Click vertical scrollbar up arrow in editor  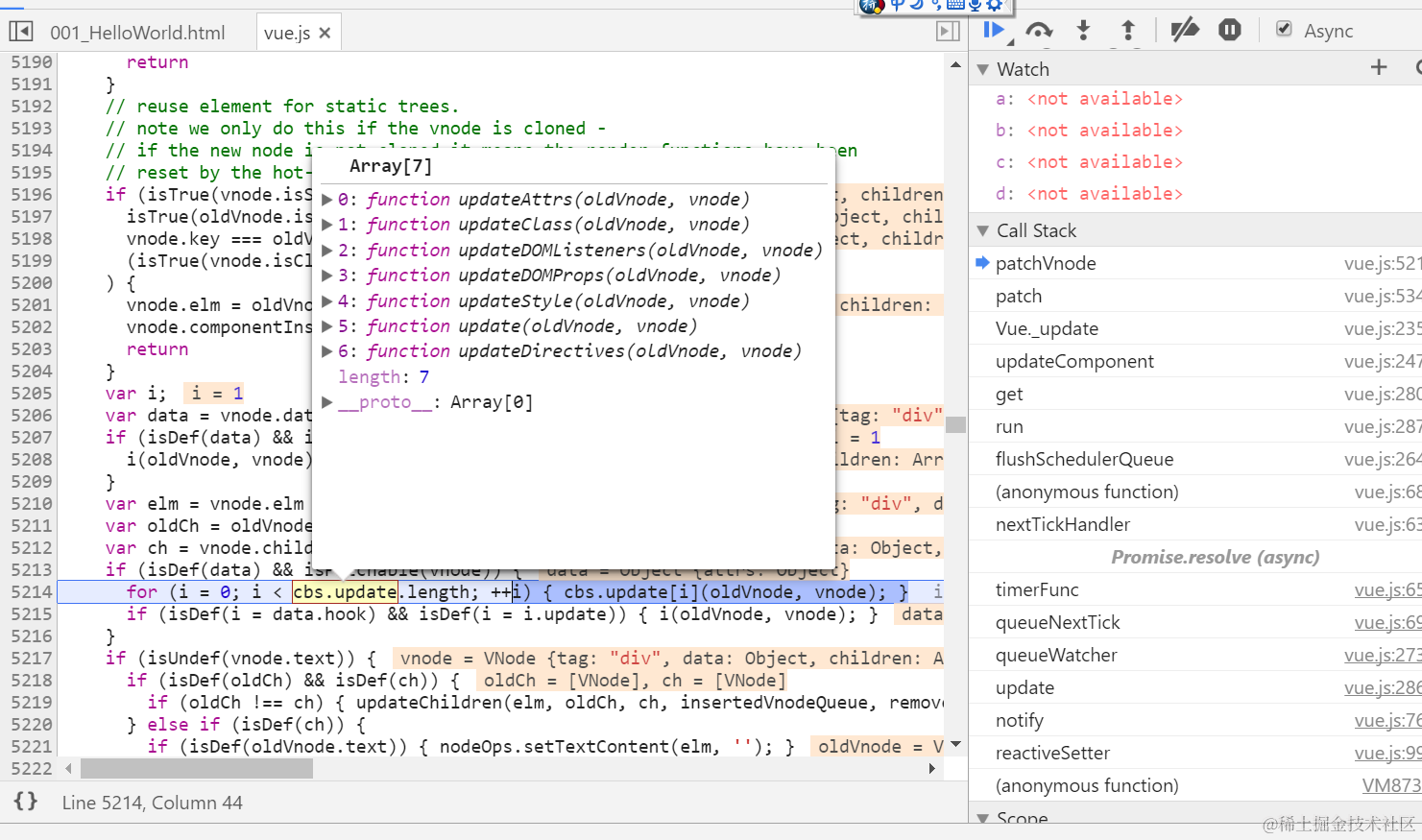(955, 64)
